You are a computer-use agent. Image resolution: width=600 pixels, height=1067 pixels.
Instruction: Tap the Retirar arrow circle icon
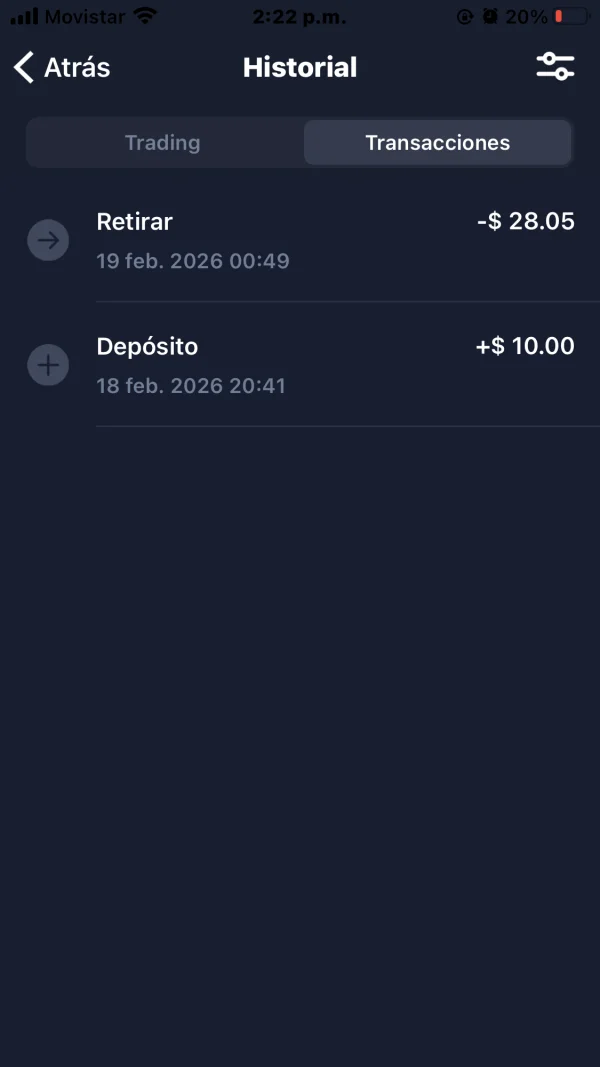click(48, 241)
